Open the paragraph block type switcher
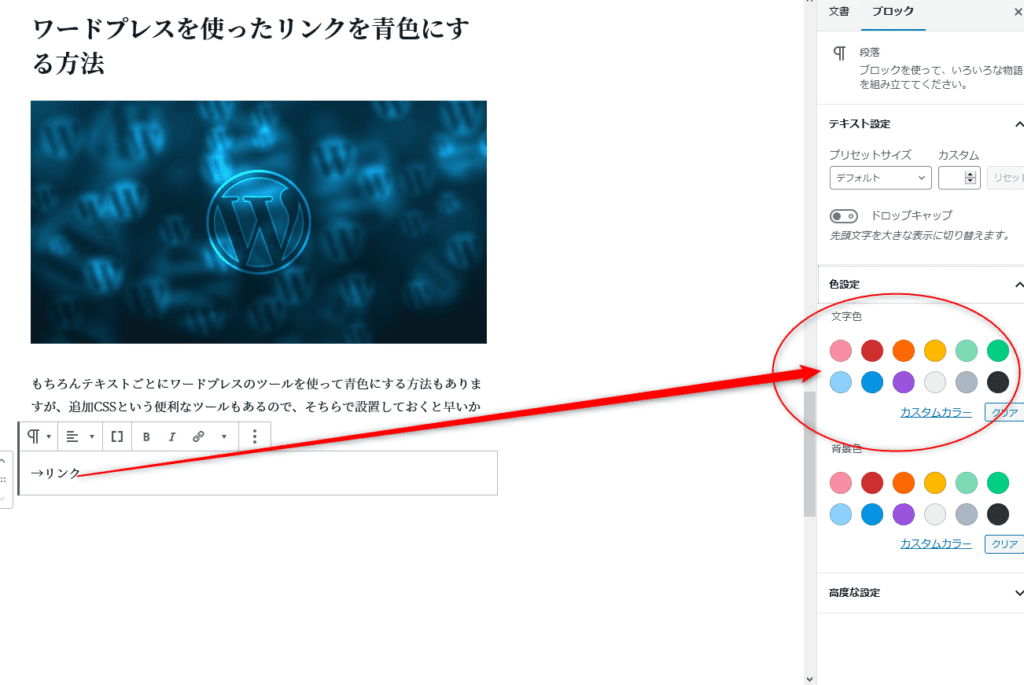Image resolution: width=1024 pixels, height=685 pixels. point(39,436)
